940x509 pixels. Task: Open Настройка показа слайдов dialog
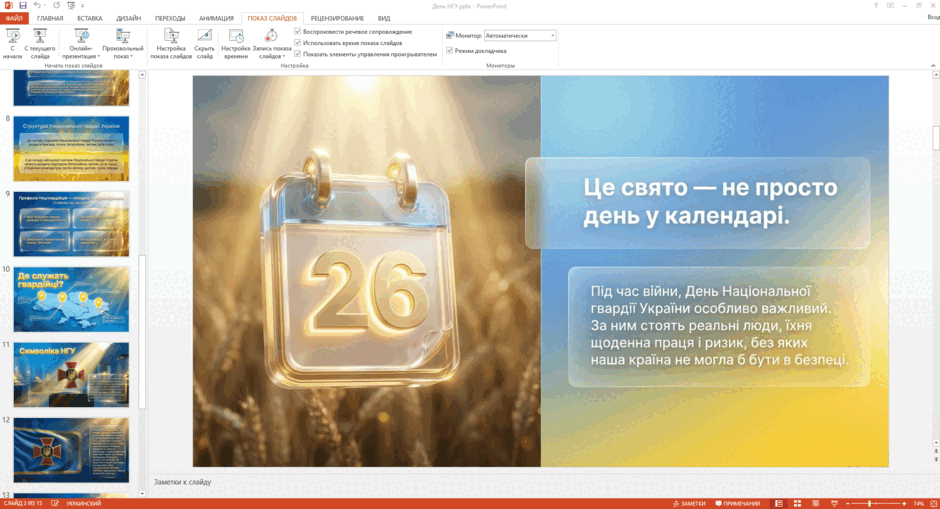(x=171, y=44)
